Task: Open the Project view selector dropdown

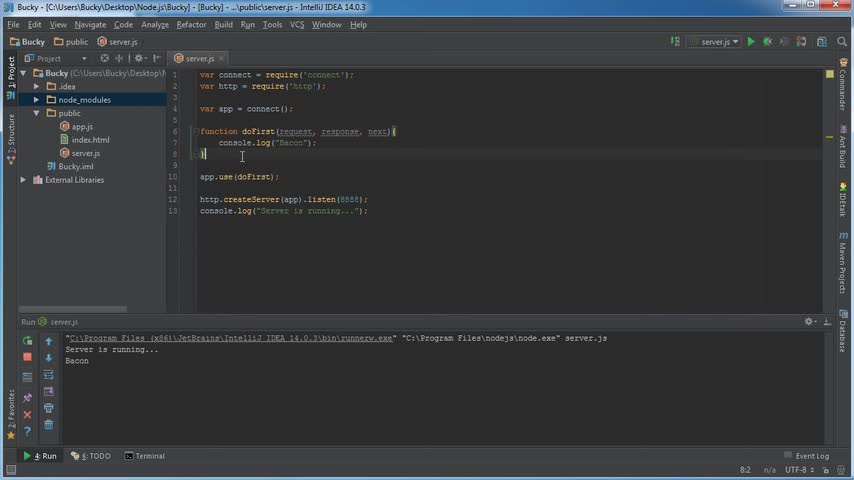Action: (x=56, y=58)
